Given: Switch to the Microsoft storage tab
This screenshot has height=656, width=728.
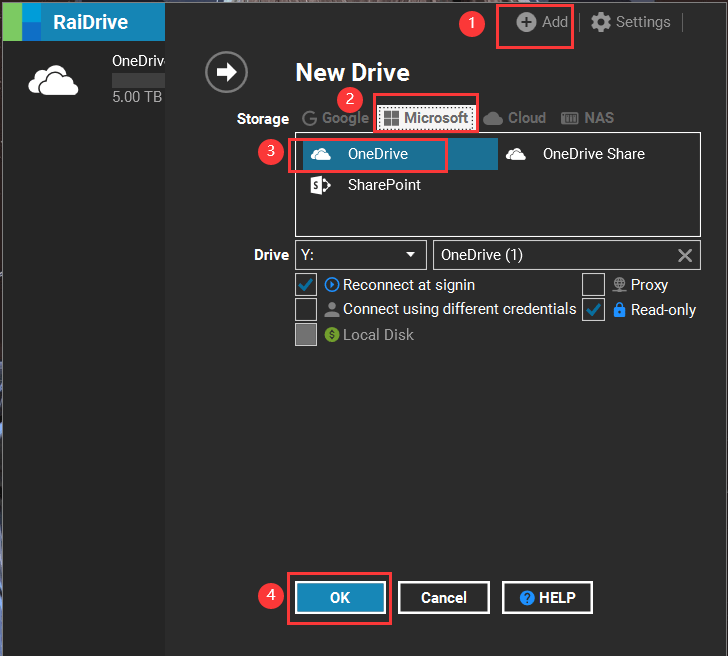Looking at the screenshot, I should [x=426, y=118].
